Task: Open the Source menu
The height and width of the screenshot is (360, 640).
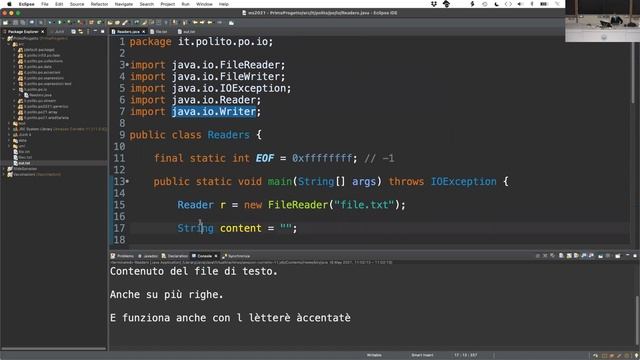Action: coord(77,4)
